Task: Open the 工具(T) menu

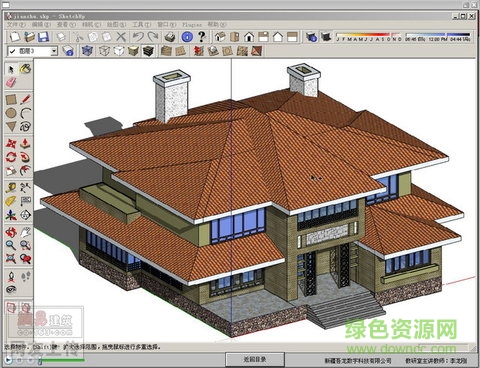Action: [142, 25]
